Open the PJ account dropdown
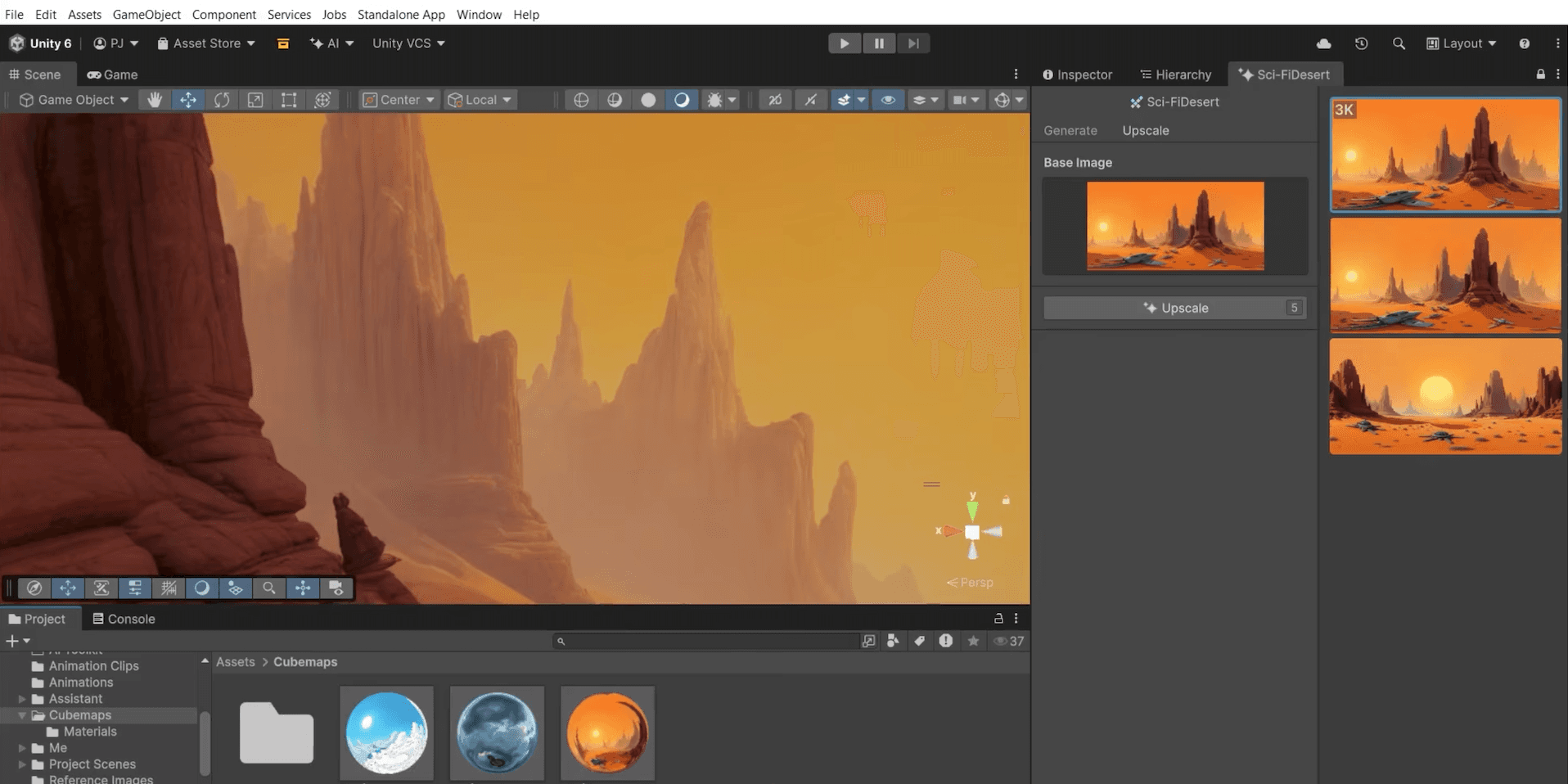 tap(115, 43)
